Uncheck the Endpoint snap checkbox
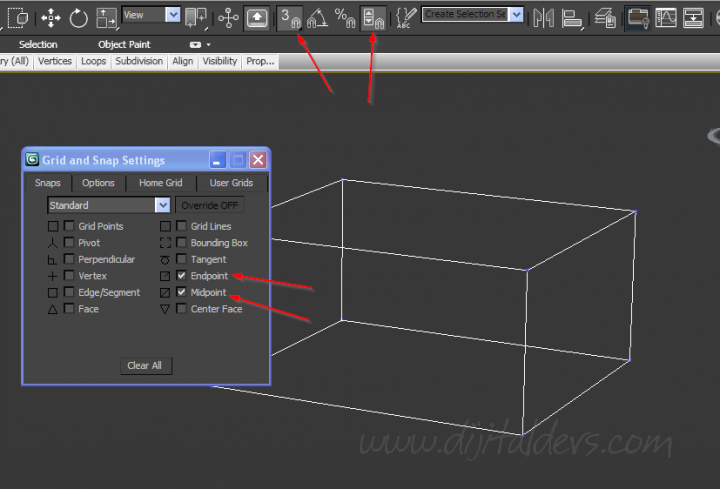720x489 pixels. (x=181, y=276)
